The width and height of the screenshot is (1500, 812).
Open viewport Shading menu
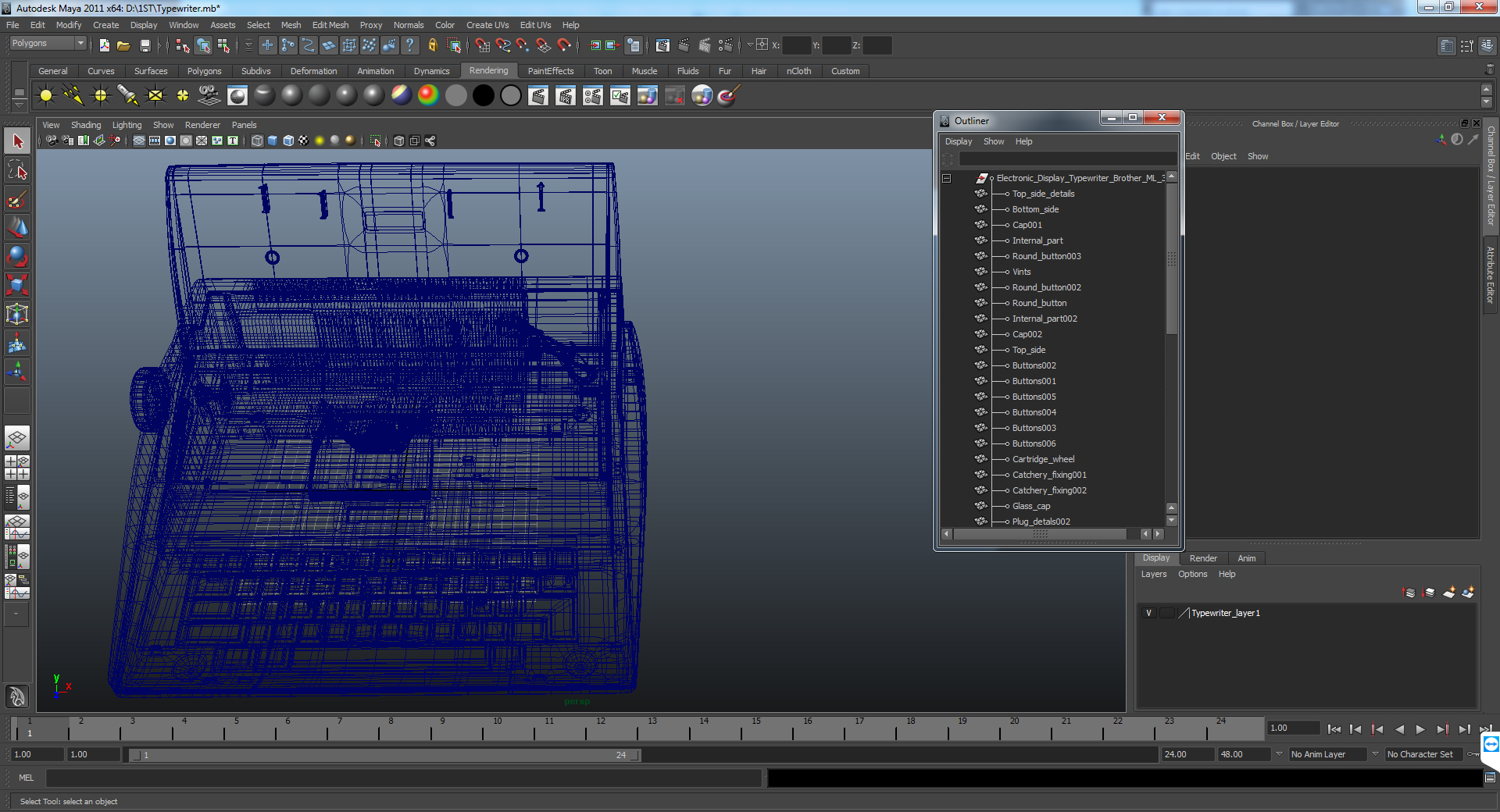[x=86, y=125]
